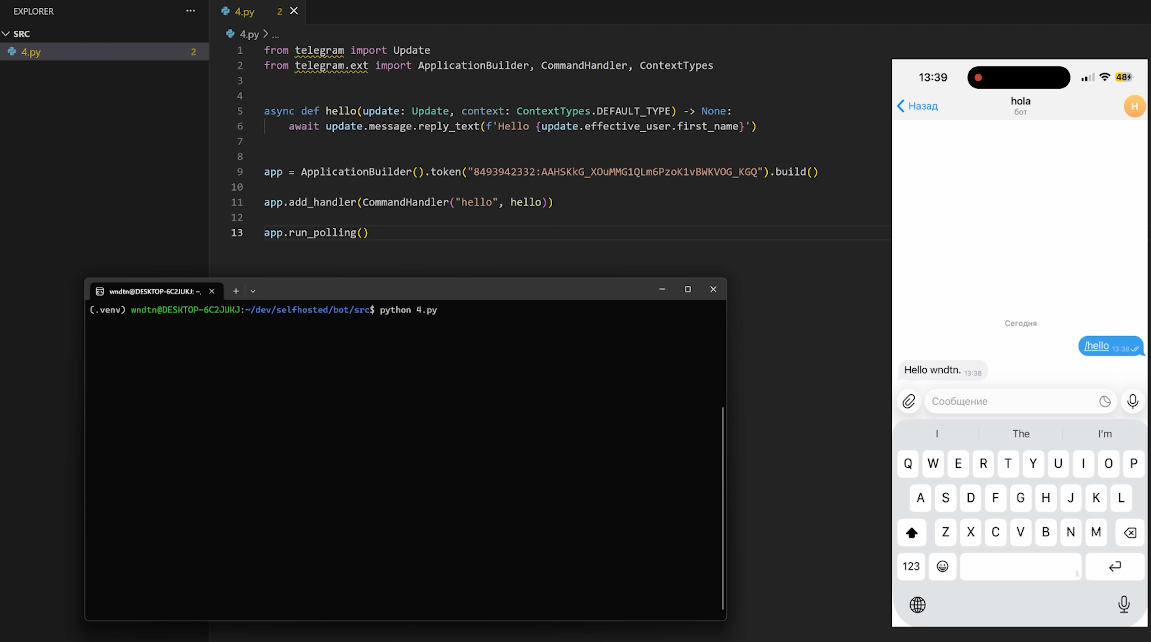The image size is (1151, 642).
Task: Switch keyboard to numbers with 123 key
Action: [911, 566]
